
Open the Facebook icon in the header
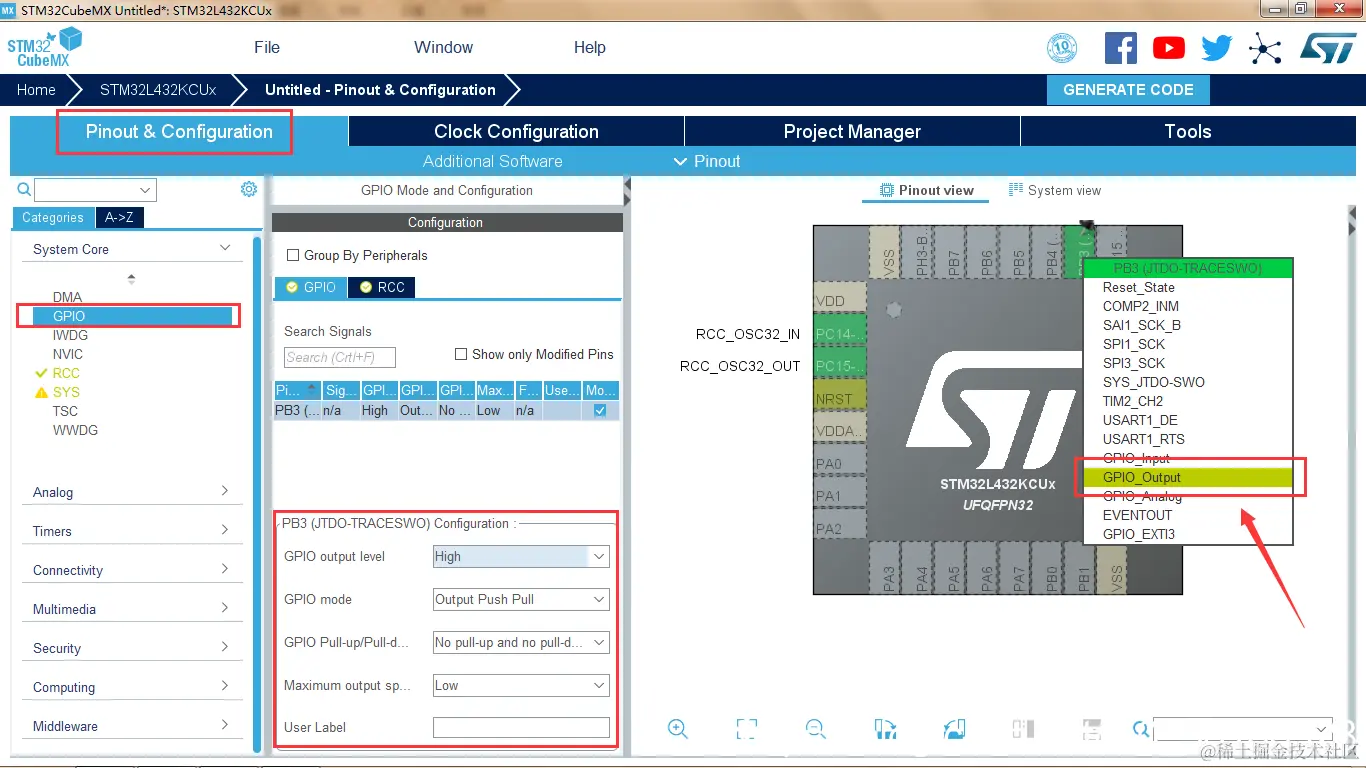coord(1120,48)
